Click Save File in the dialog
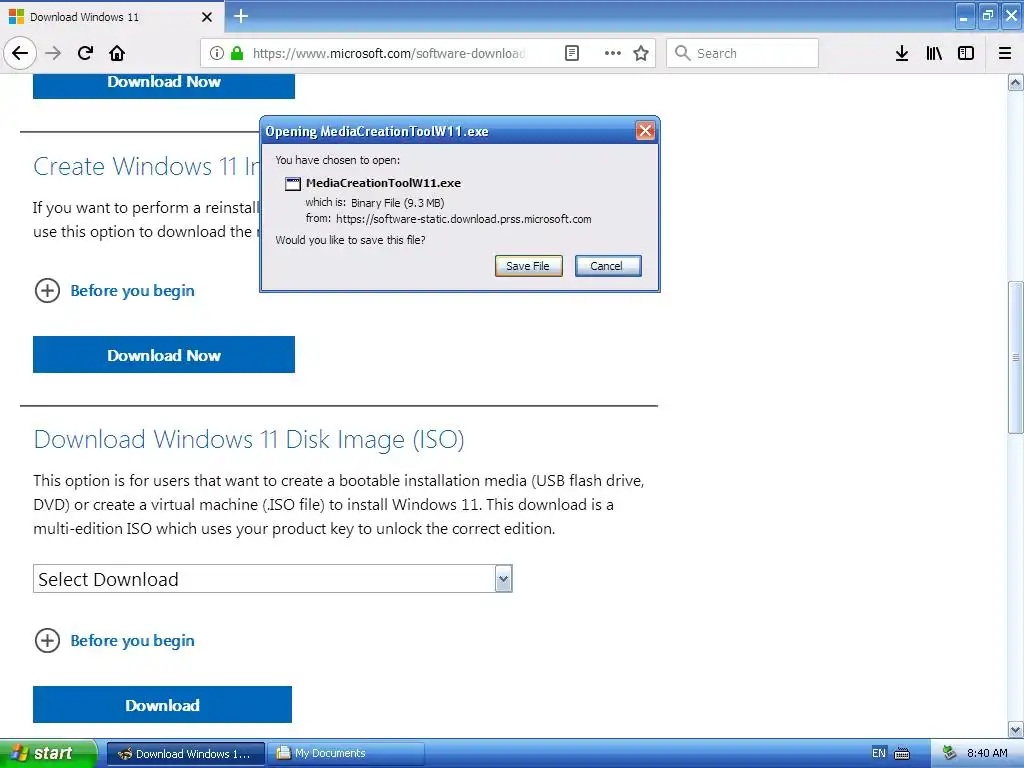 [x=528, y=266]
